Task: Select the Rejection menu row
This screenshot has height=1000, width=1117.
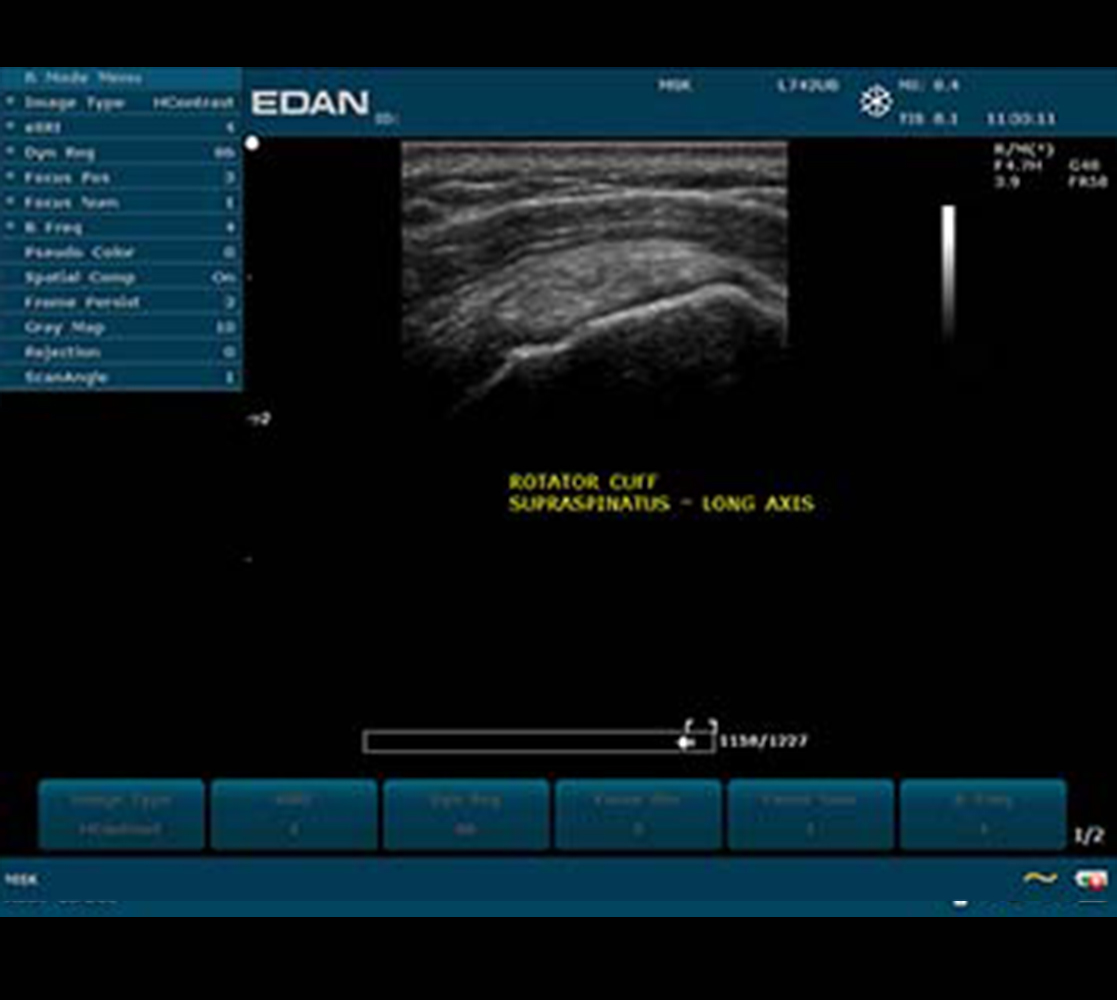Action: point(121,352)
